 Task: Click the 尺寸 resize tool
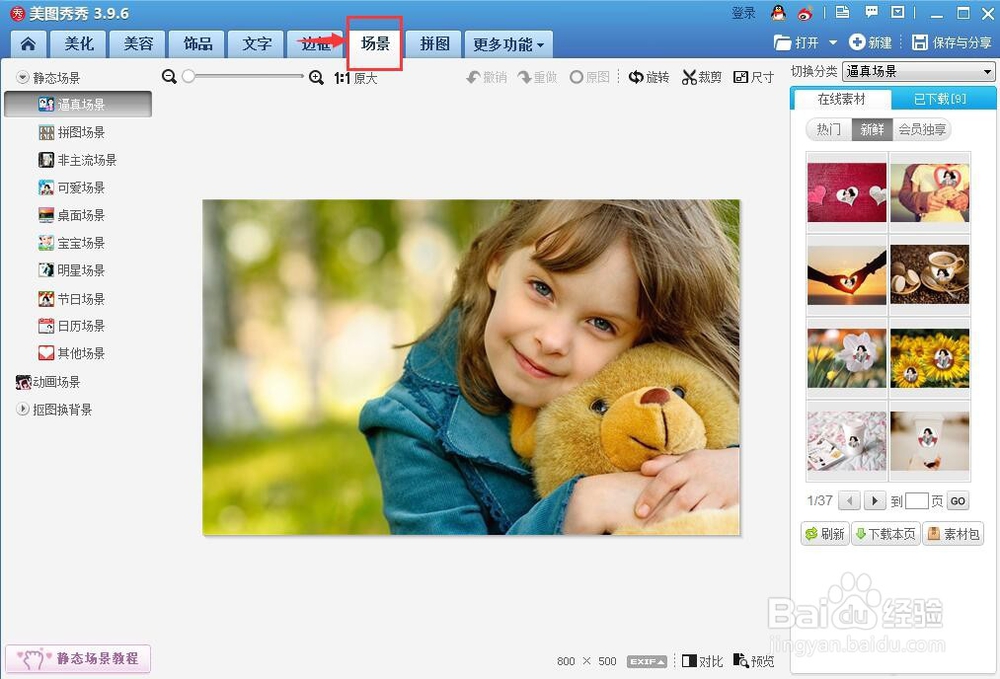754,77
